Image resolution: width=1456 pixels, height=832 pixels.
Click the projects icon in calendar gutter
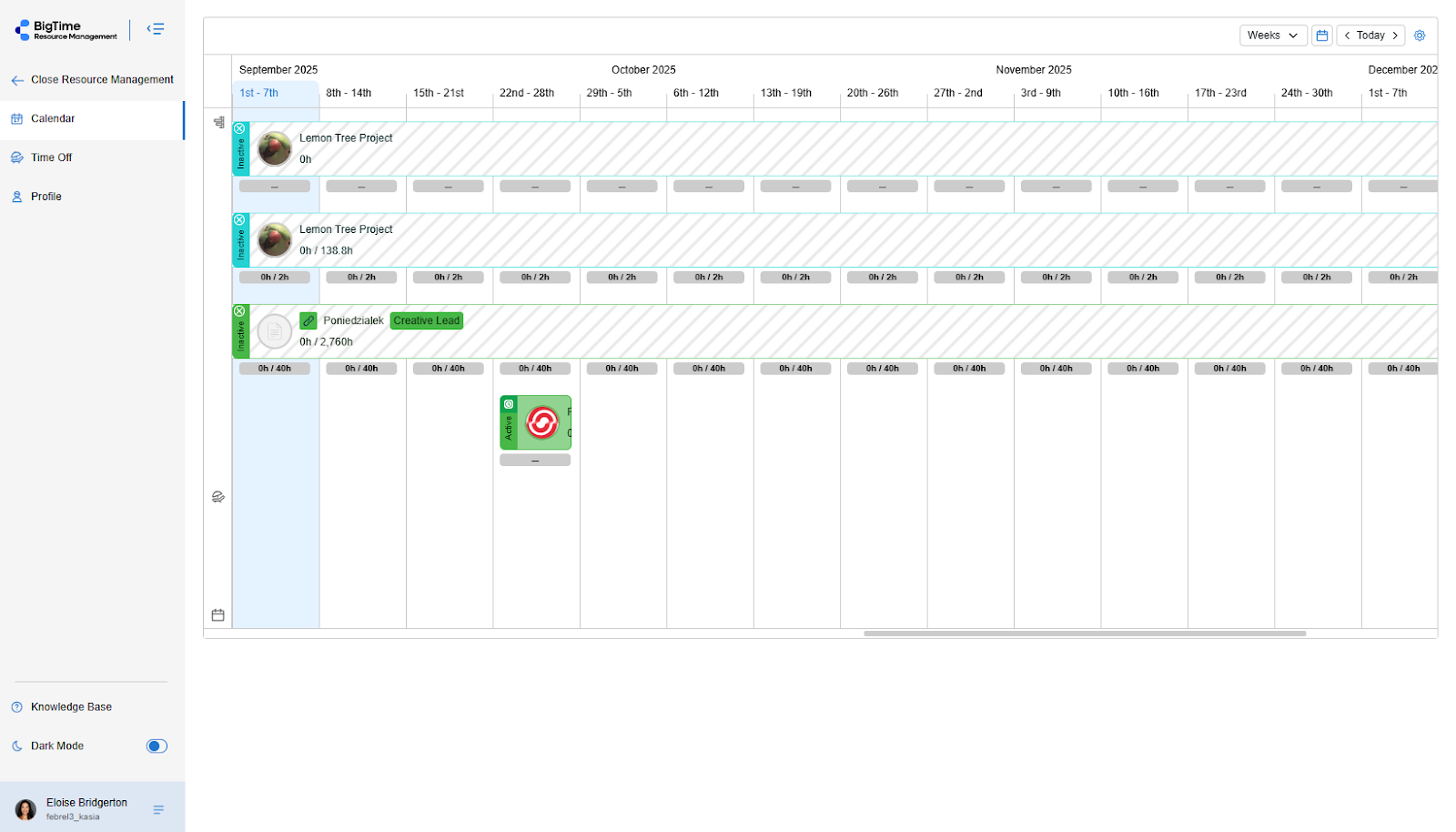click(218, 122)
